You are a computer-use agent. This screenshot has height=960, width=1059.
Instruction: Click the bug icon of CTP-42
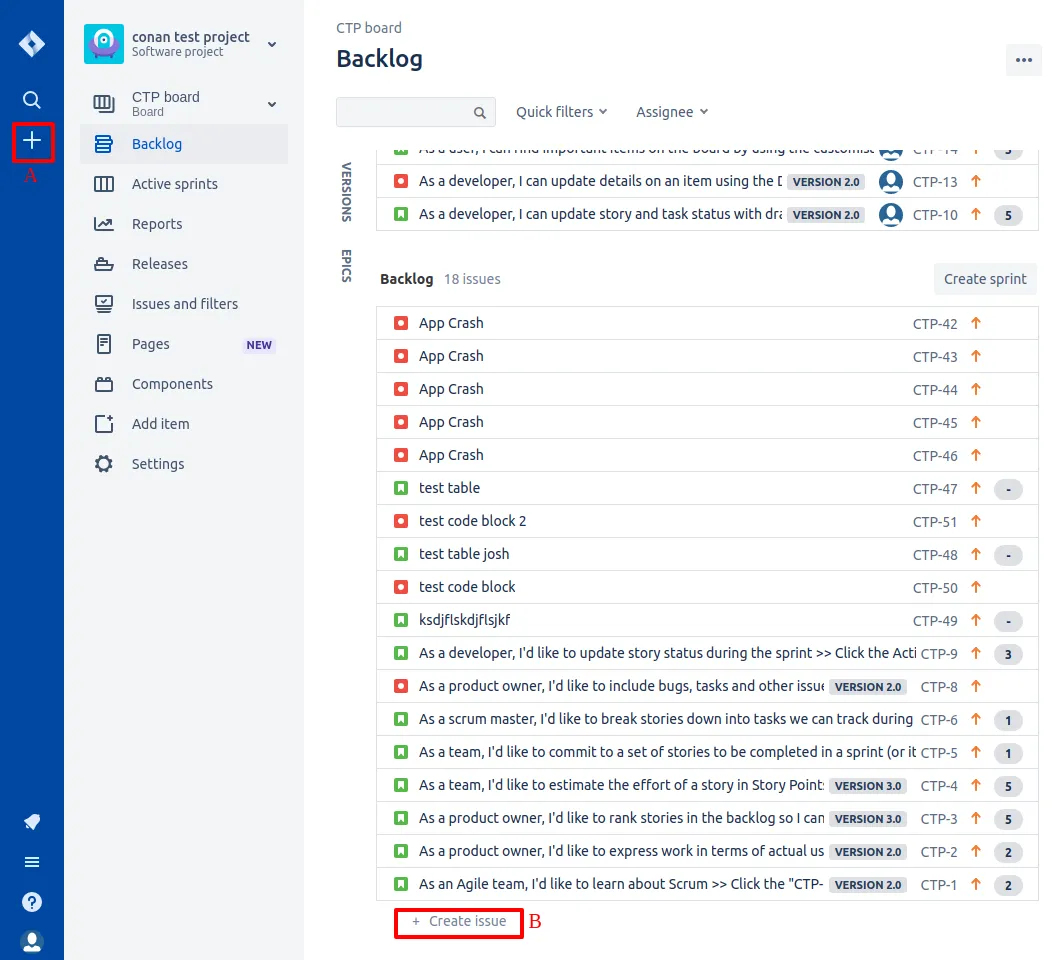pos(401,323)
